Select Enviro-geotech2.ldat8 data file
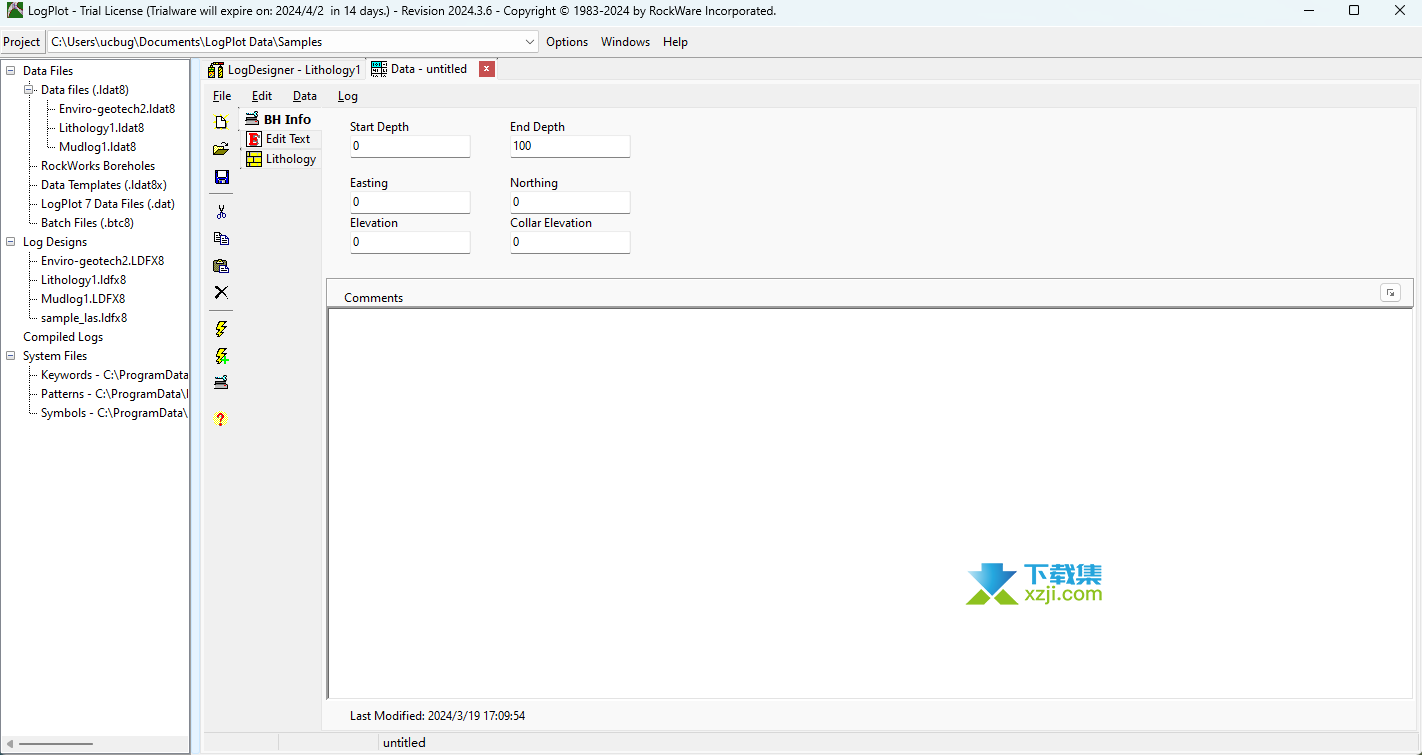1422x755 pixels. click(x=117, y=109)
